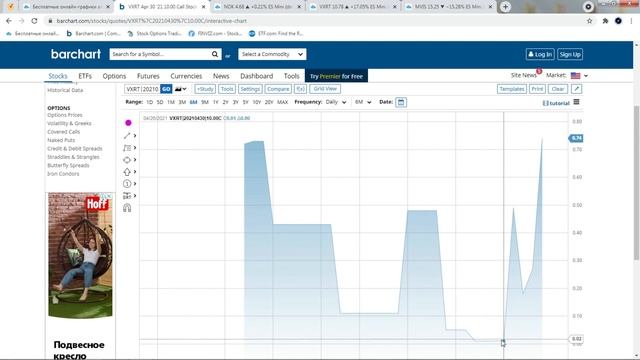Expand text tool options arrow
Viewport: 640px width, 360px height.
pyautogui.click(x=135, y=148)
